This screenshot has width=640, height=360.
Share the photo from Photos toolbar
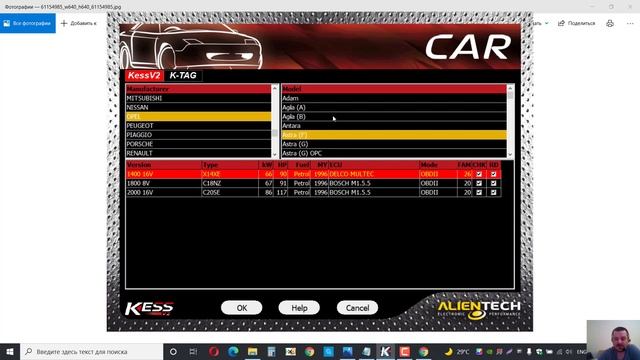pyautogui.click(x=577, y=23)
